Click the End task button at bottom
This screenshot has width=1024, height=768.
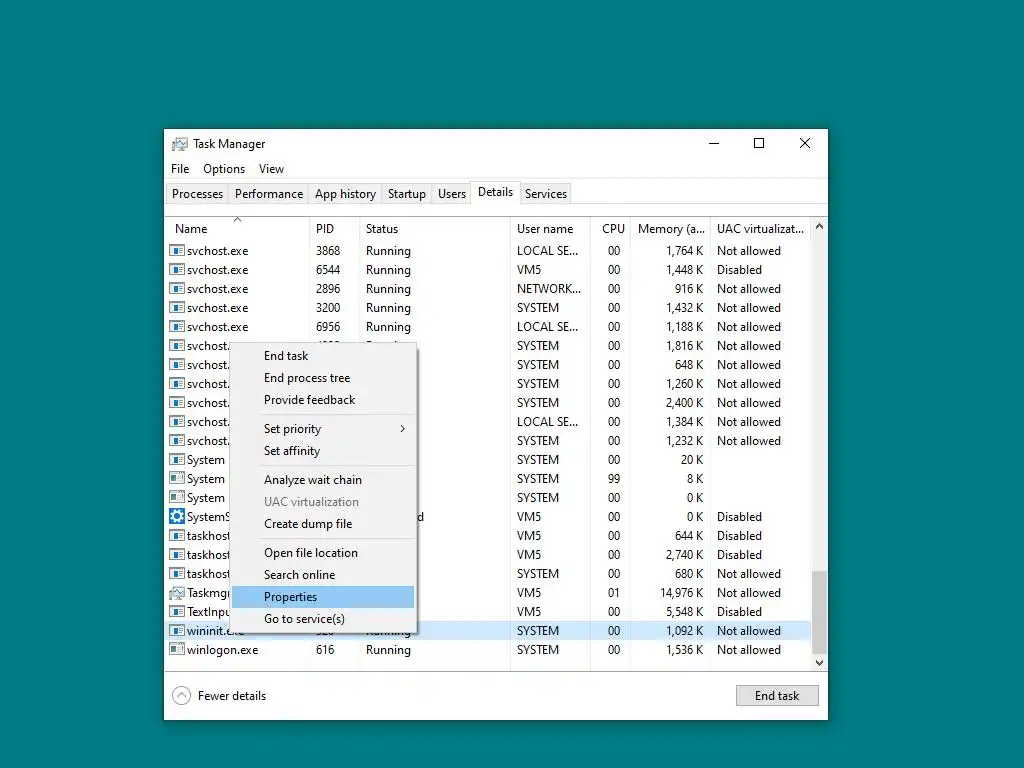point(776,696)
